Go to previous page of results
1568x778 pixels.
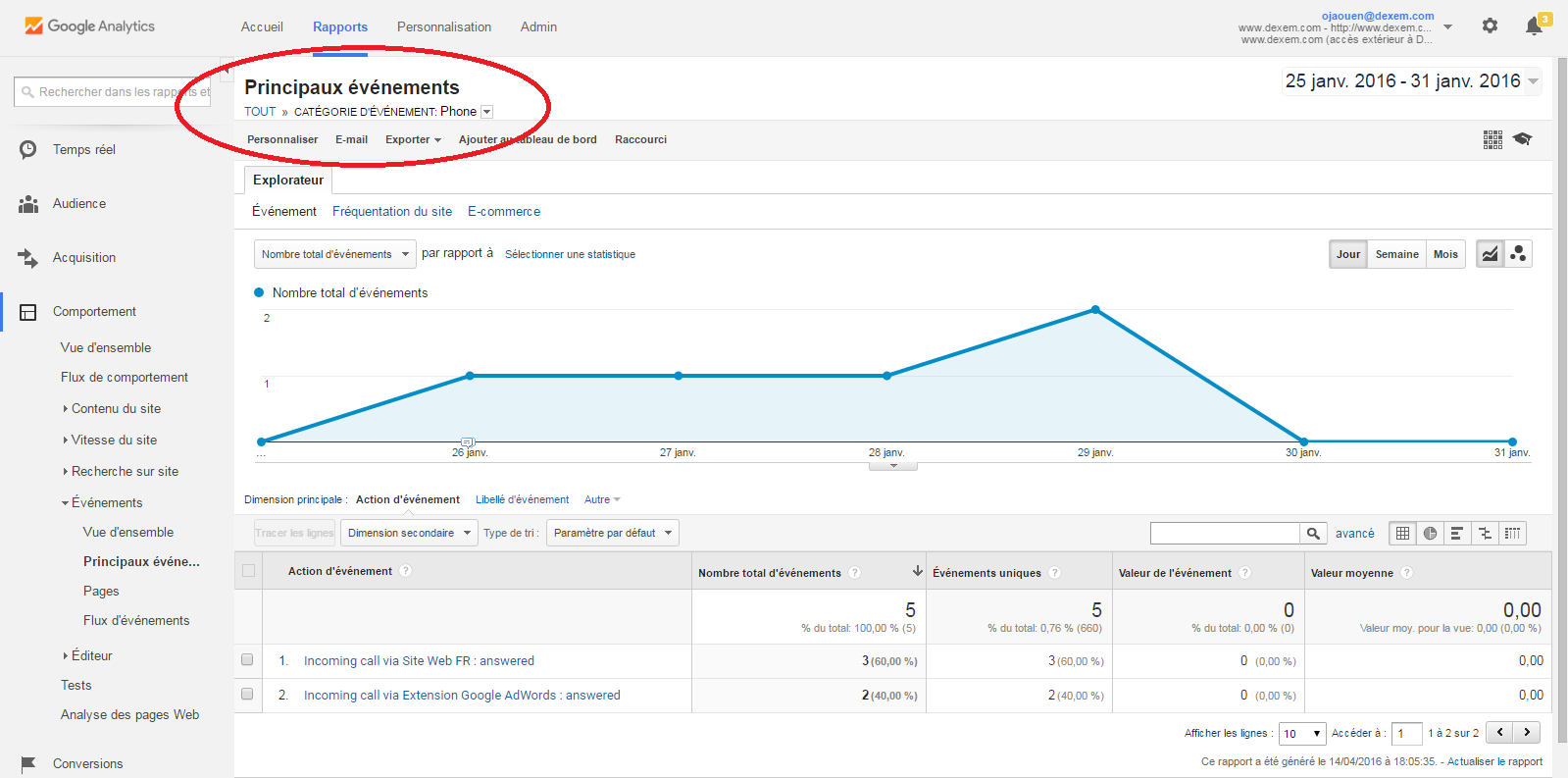1499,732
